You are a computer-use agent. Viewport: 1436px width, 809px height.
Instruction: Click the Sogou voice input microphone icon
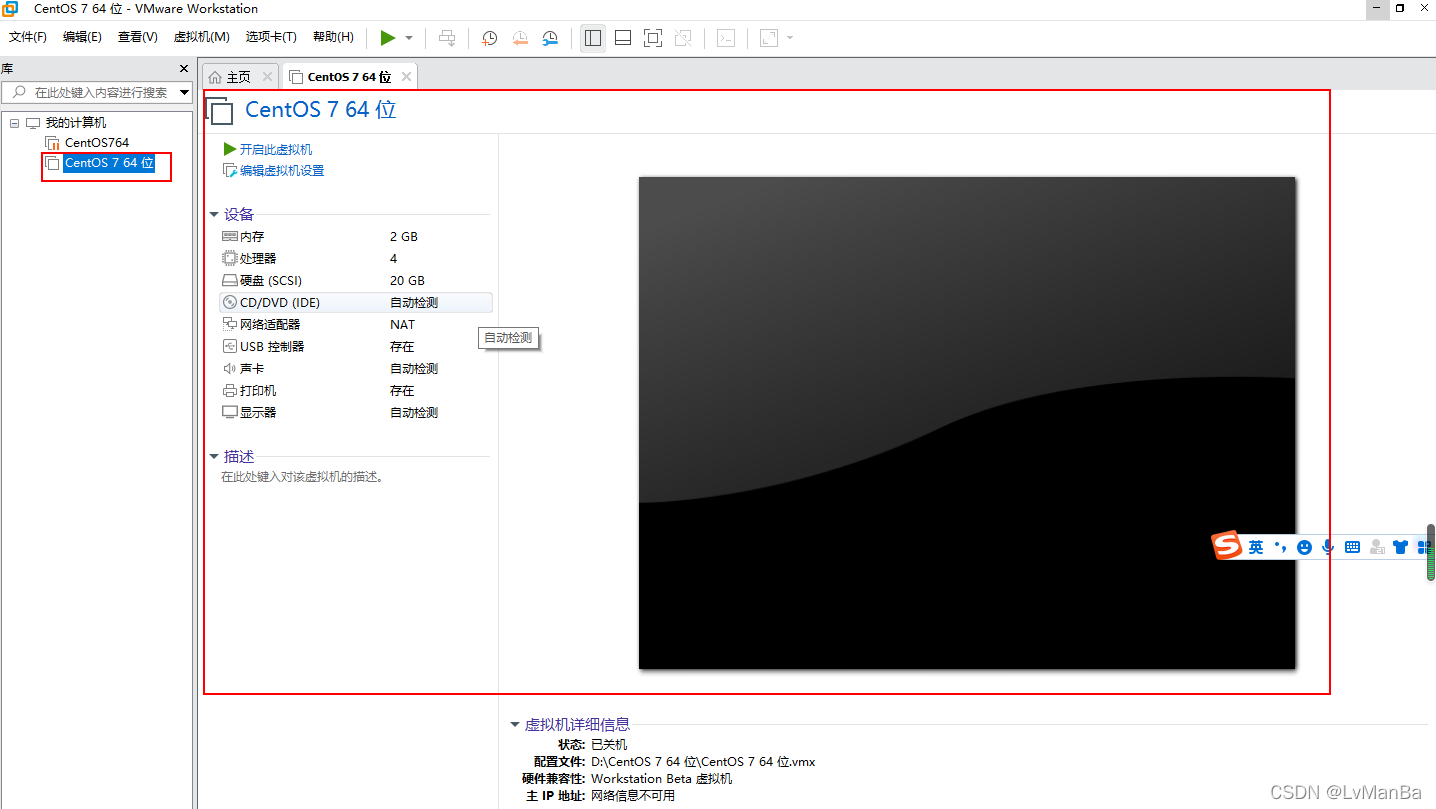1328,547
